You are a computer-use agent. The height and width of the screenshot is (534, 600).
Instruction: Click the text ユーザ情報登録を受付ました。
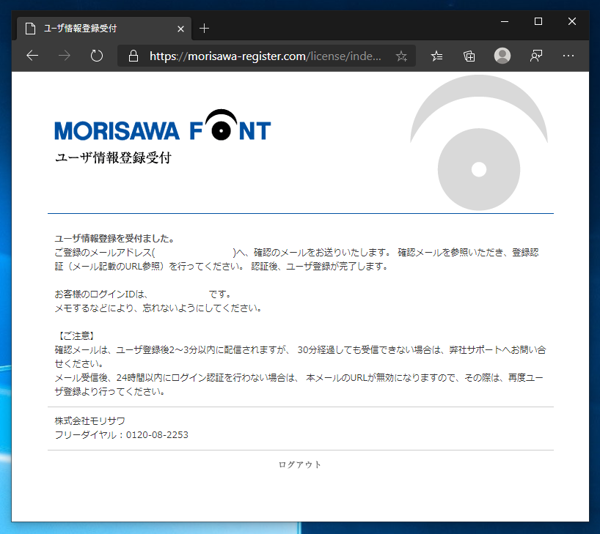coord(115,239)
